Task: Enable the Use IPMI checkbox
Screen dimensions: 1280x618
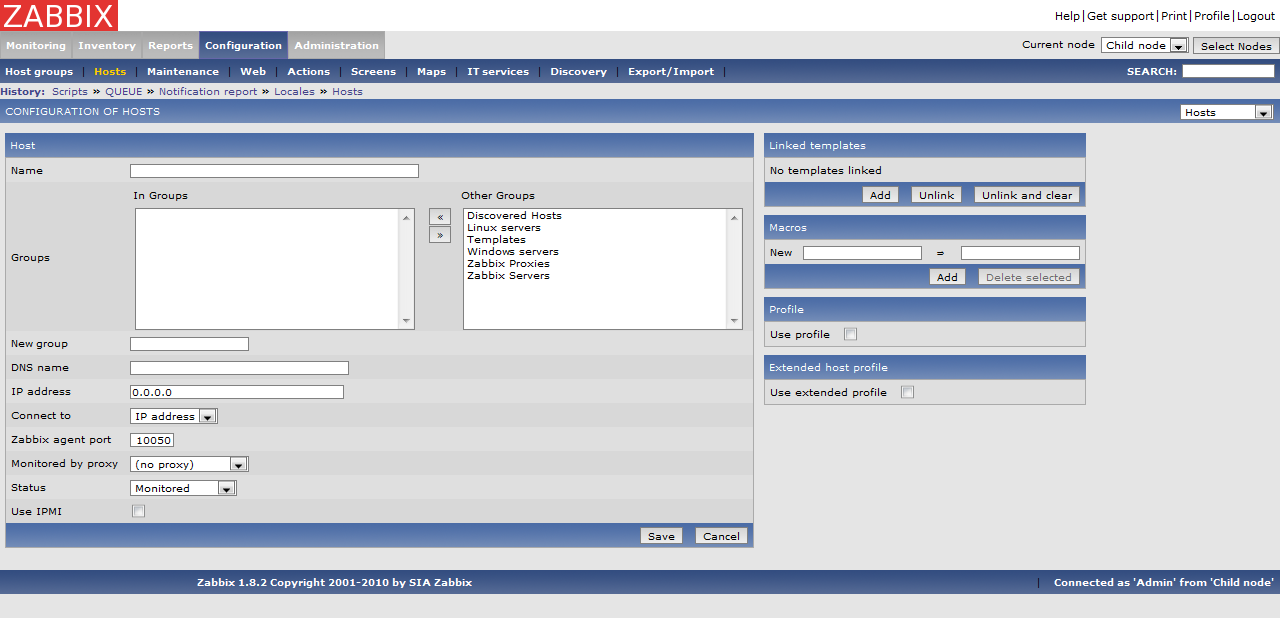Action: tap(139, 511)
